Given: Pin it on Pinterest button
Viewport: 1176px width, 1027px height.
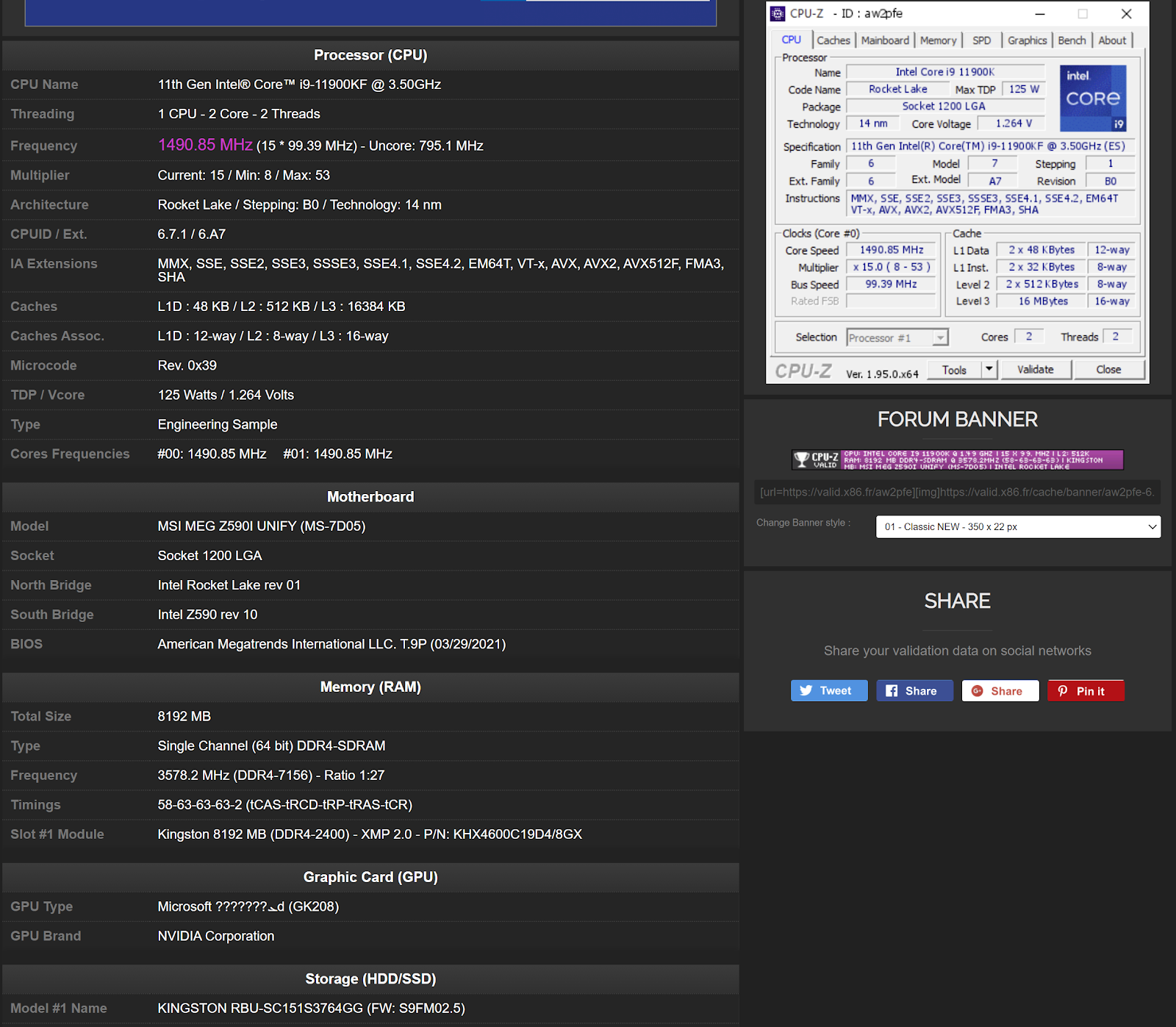Looking at the screenshot, I should [x=1086, y=690].
